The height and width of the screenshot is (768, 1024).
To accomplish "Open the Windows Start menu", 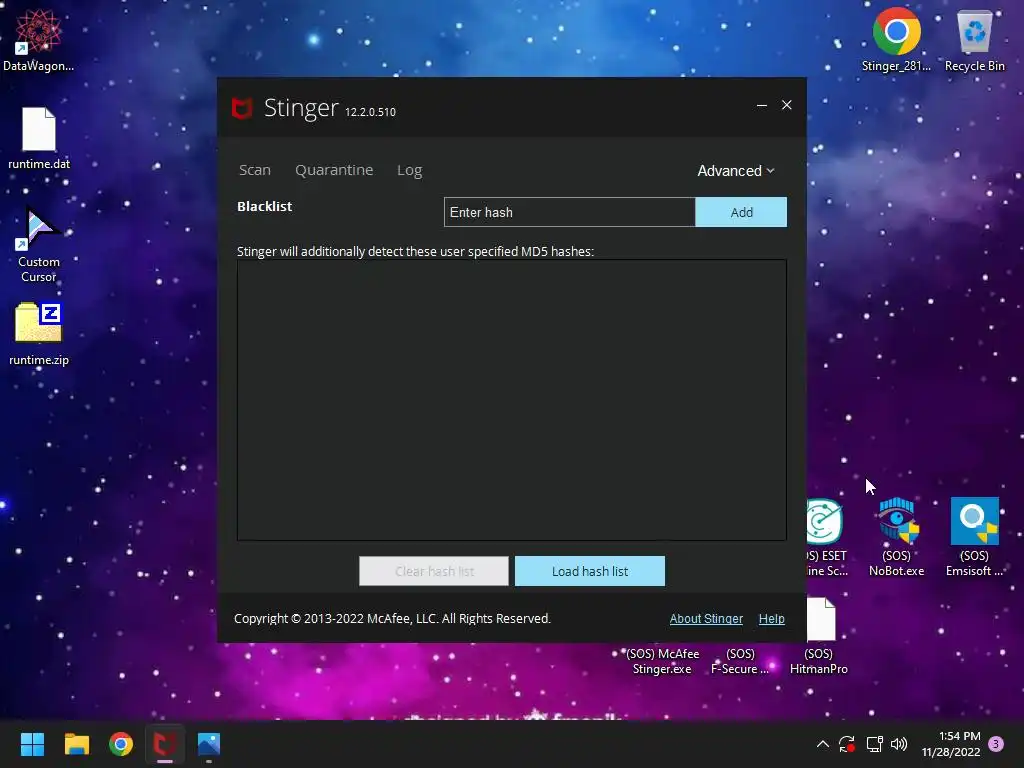I will 32,744.
